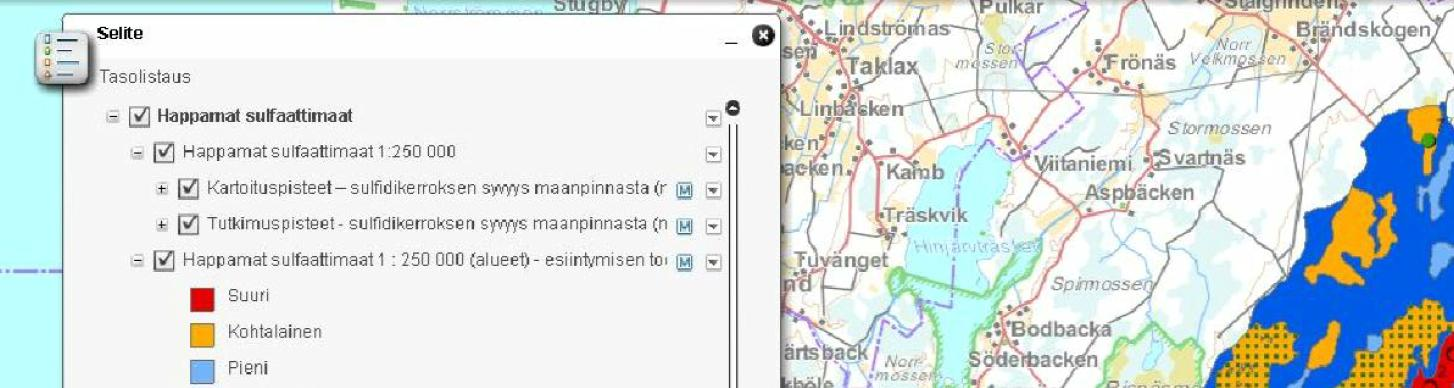Collapse Happamat sulfaattimaat root group

tap(113, 117)
